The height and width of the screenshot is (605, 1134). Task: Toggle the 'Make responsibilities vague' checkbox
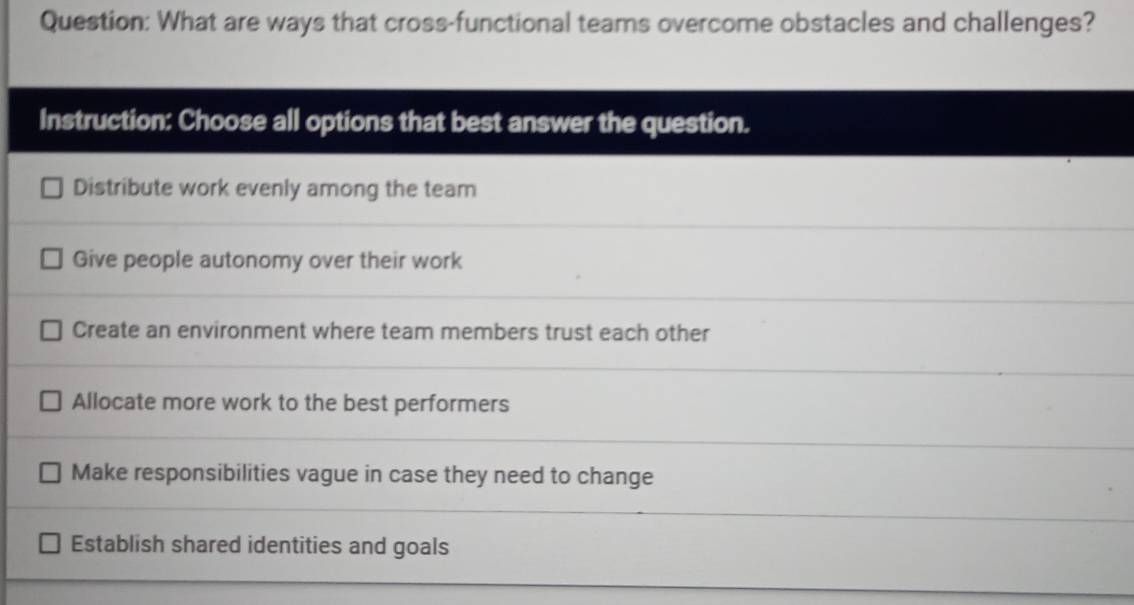(x=51, y=475)
